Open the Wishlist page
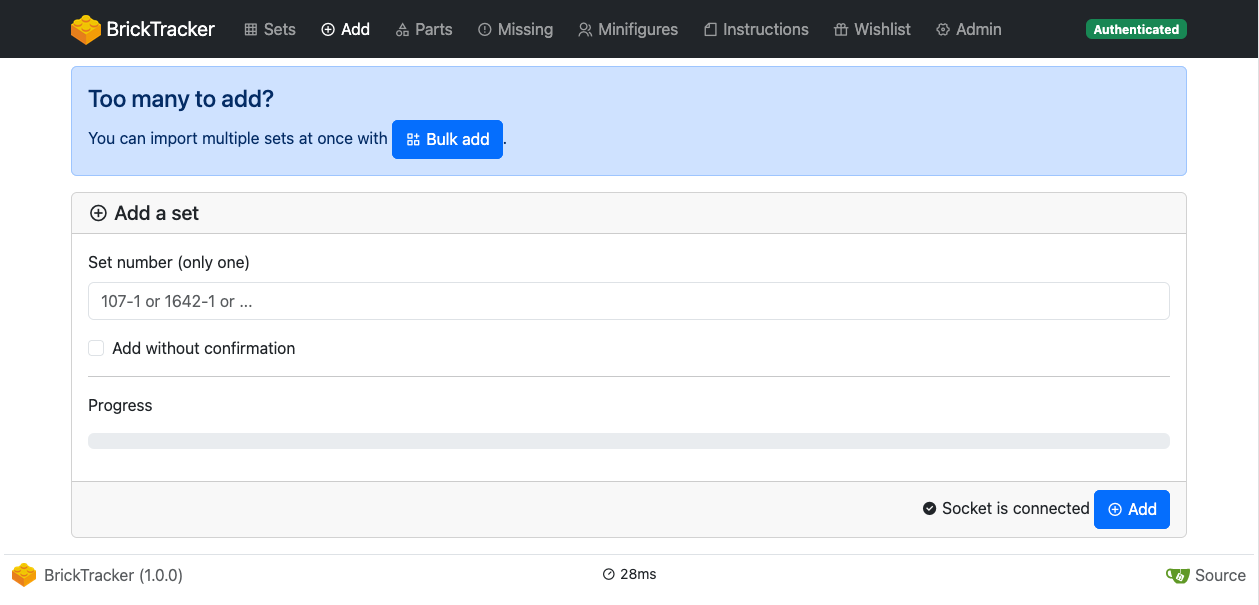Image resolution: width=1259 pixels, height=605 pixels. click(872, 29)
